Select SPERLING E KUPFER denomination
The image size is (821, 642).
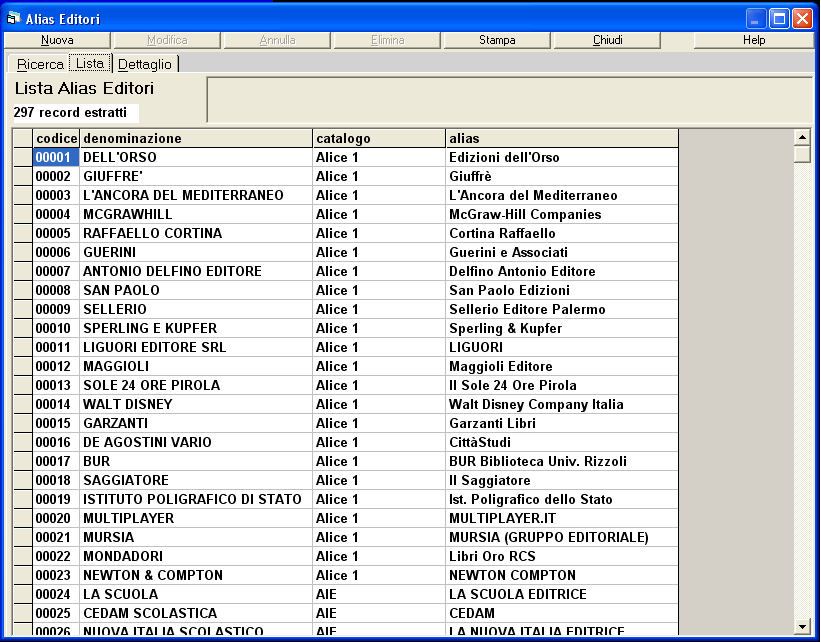click(x=196, y=328)
